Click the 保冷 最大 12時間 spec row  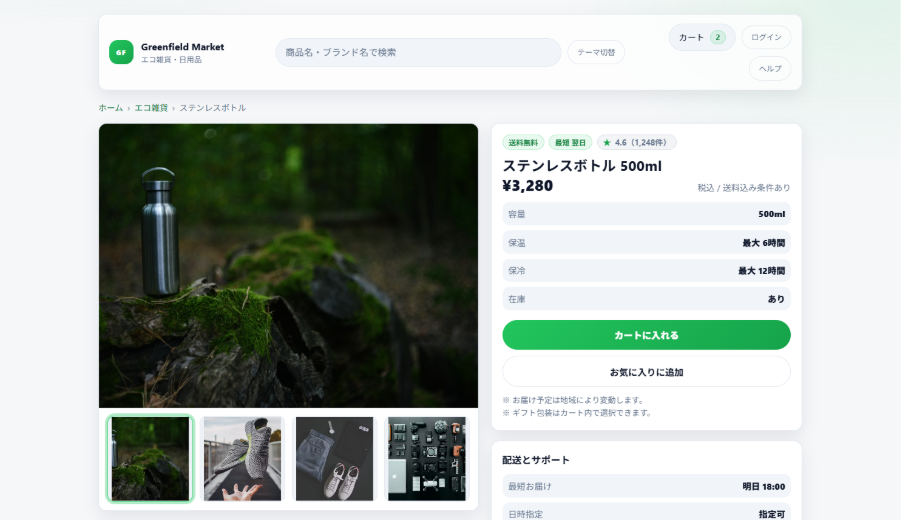646,271
